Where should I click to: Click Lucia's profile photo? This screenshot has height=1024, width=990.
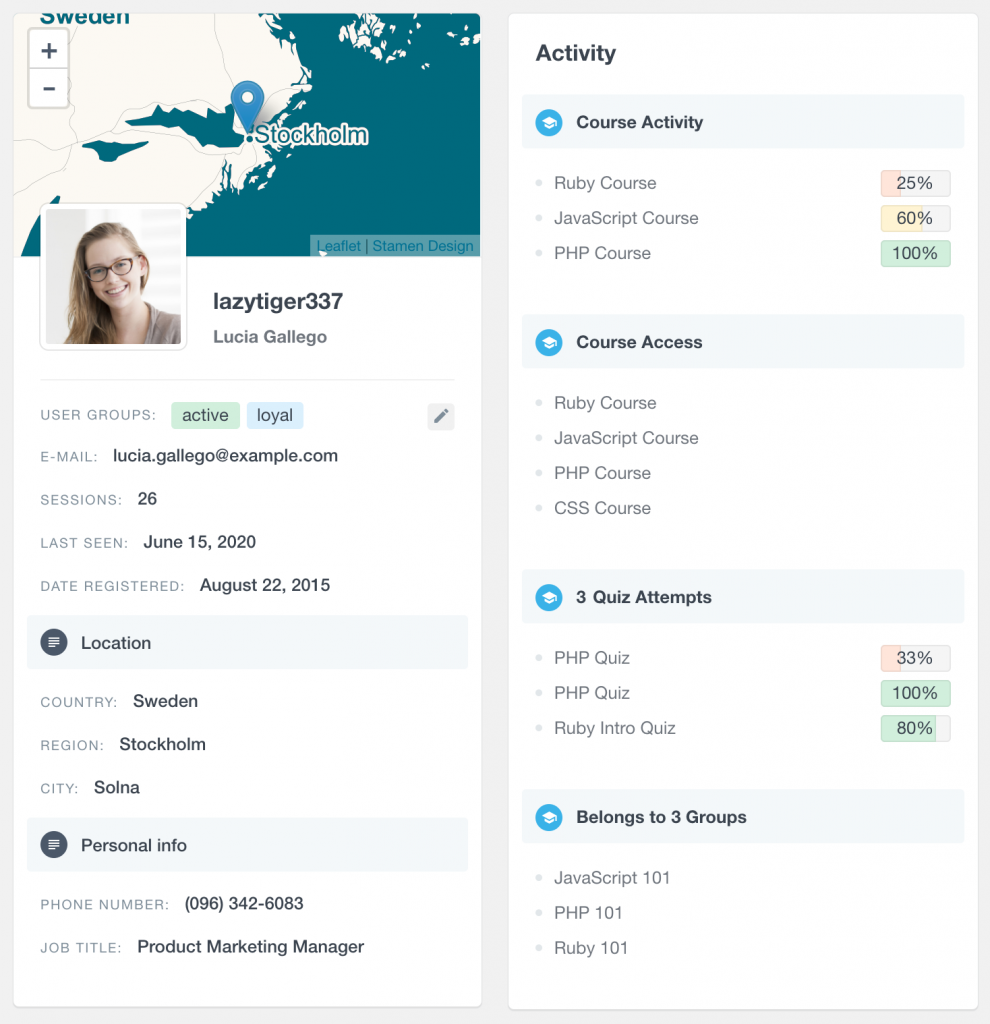click(x=113, y=277)
